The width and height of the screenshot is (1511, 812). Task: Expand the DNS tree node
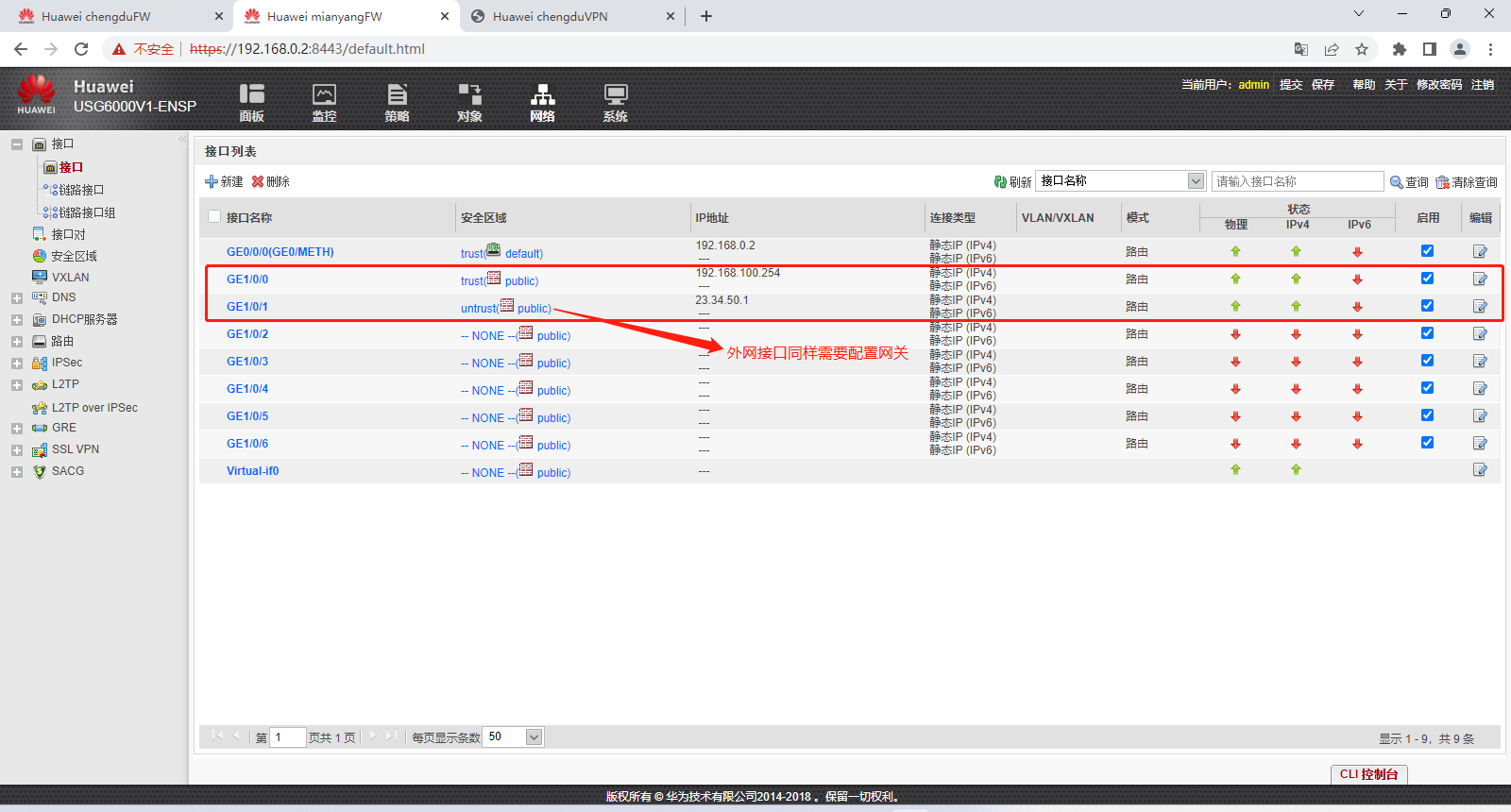click(17, 297)
